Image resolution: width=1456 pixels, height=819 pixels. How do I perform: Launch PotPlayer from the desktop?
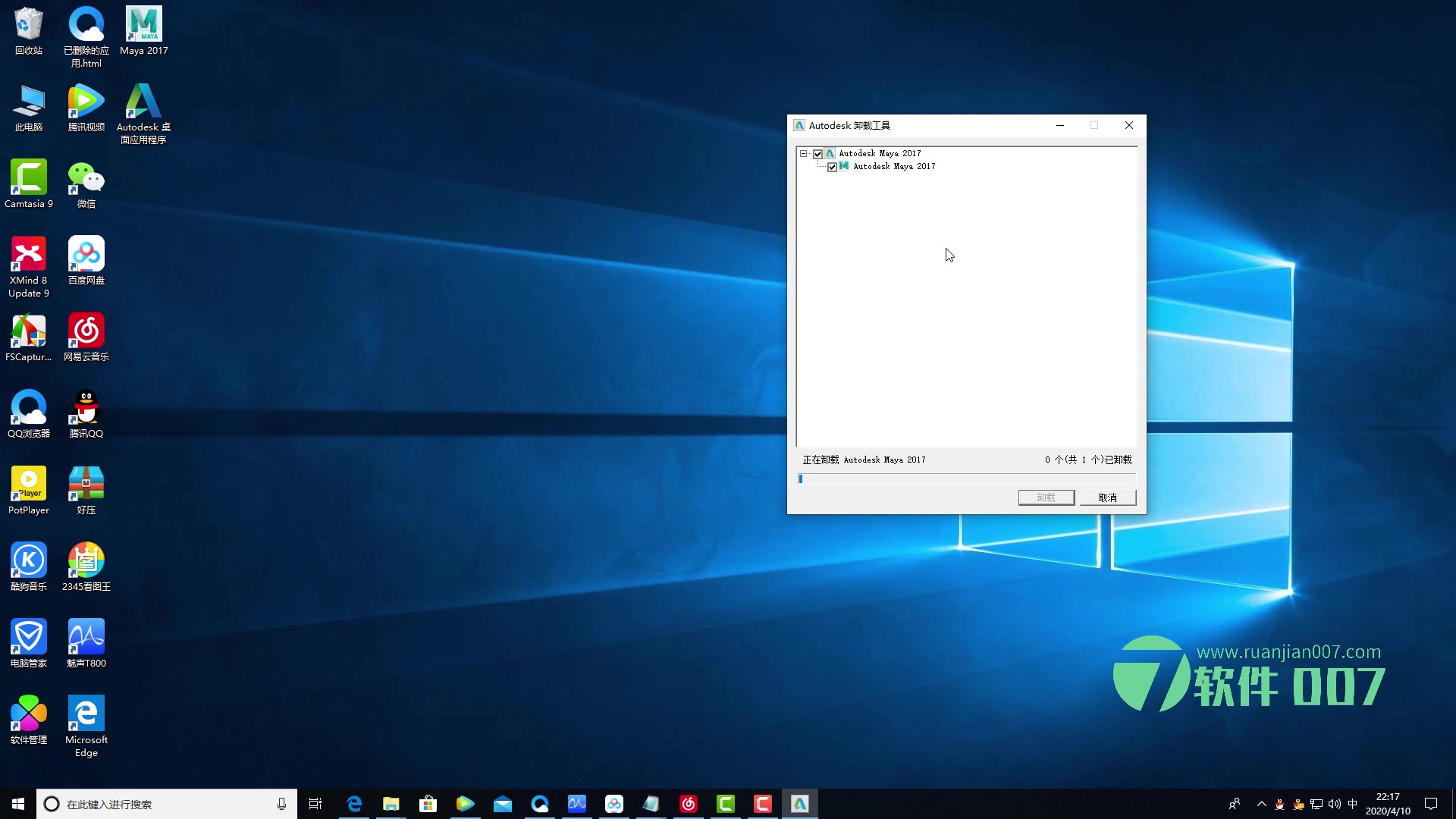29,491
